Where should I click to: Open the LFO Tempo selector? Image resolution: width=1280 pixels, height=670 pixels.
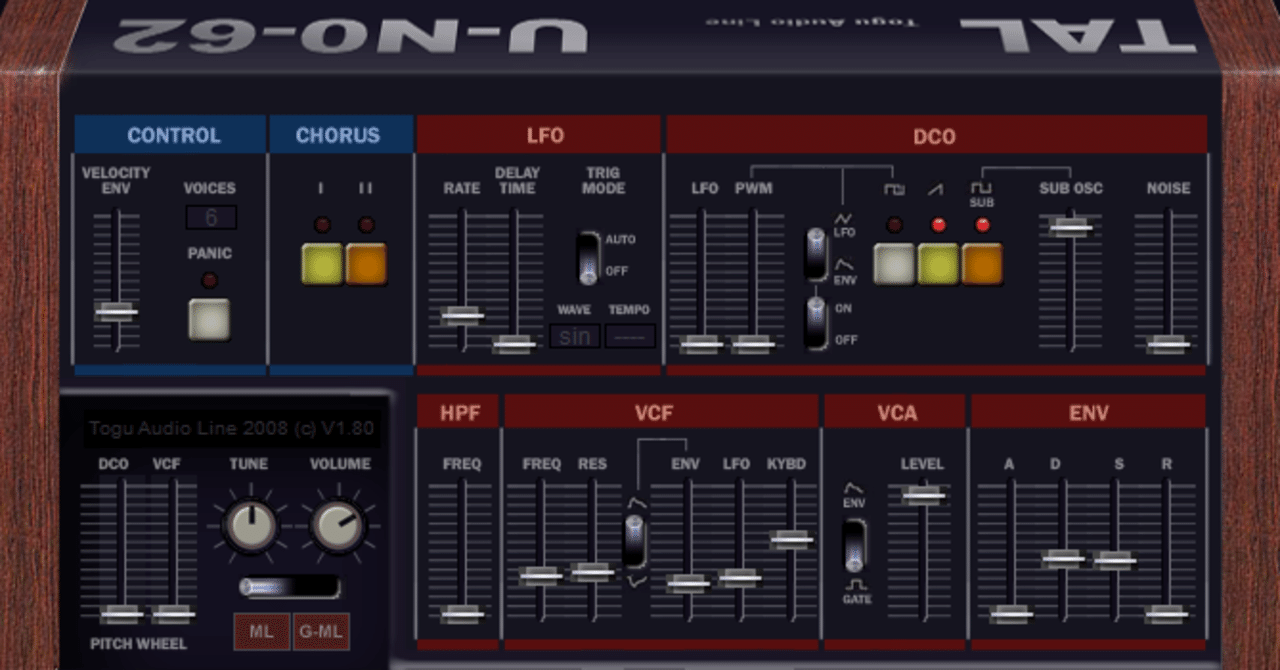[630, 336]
